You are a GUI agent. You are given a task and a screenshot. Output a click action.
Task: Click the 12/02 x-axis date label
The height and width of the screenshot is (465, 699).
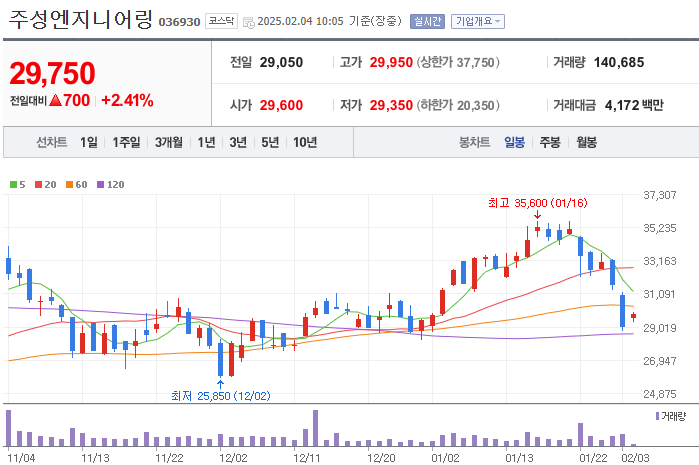click(233, 458)
